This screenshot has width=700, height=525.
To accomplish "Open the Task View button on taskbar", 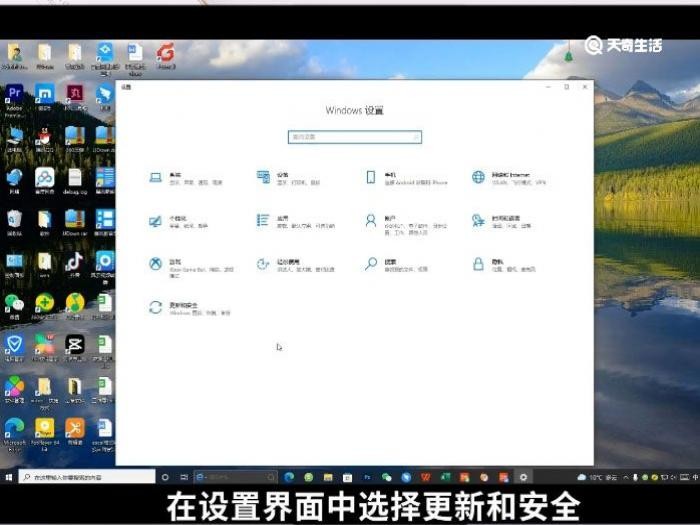I will point(184,477).
